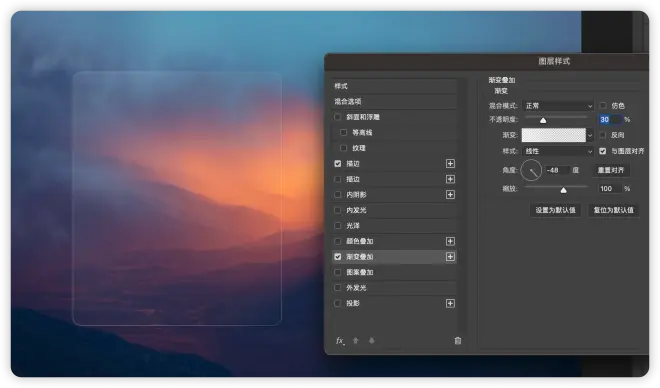This screenshot has width=660, height=388.
Task: Click the angle dial control
Action: coord(531,170)
